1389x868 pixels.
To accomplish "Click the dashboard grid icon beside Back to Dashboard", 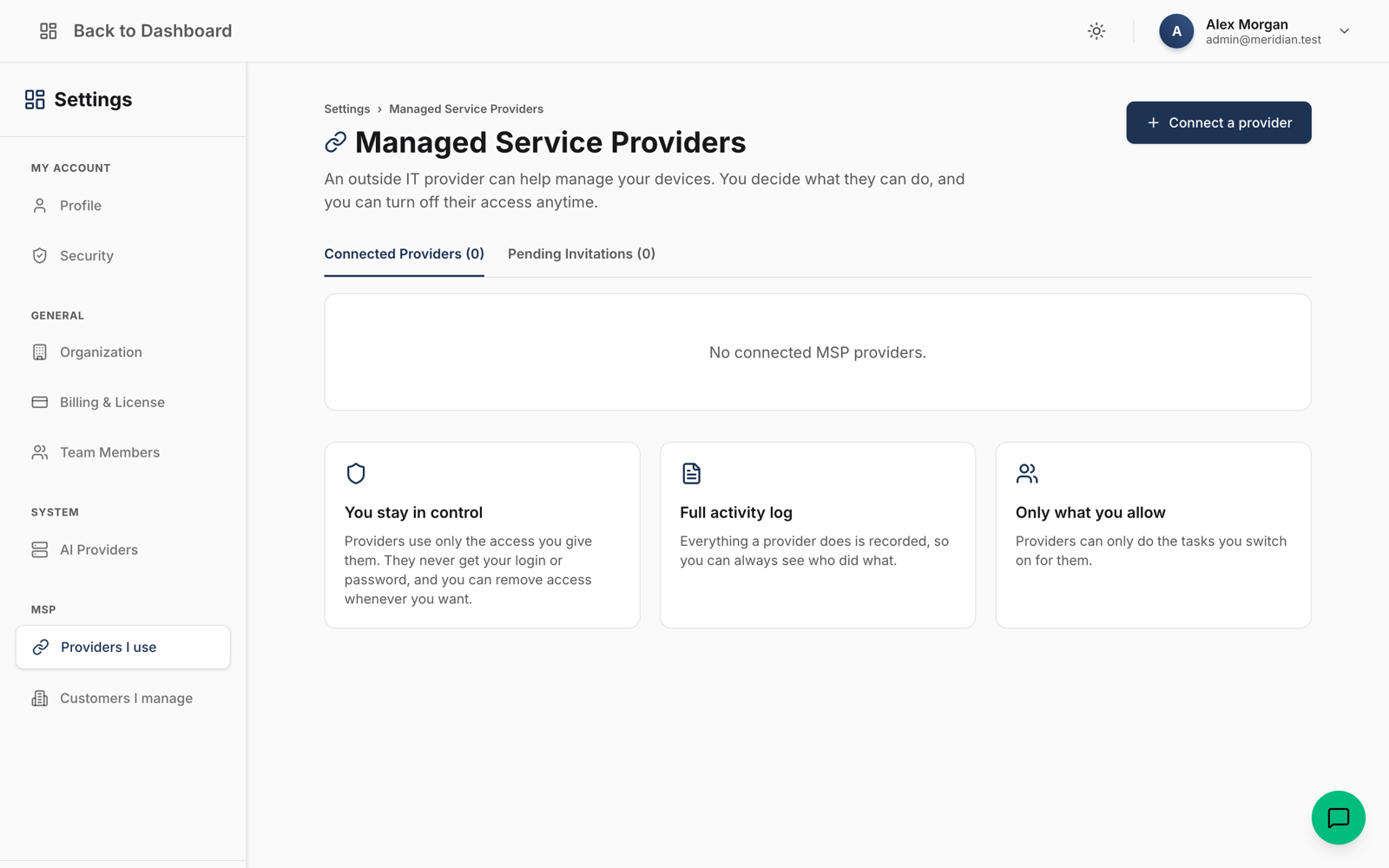I will 49,31.
